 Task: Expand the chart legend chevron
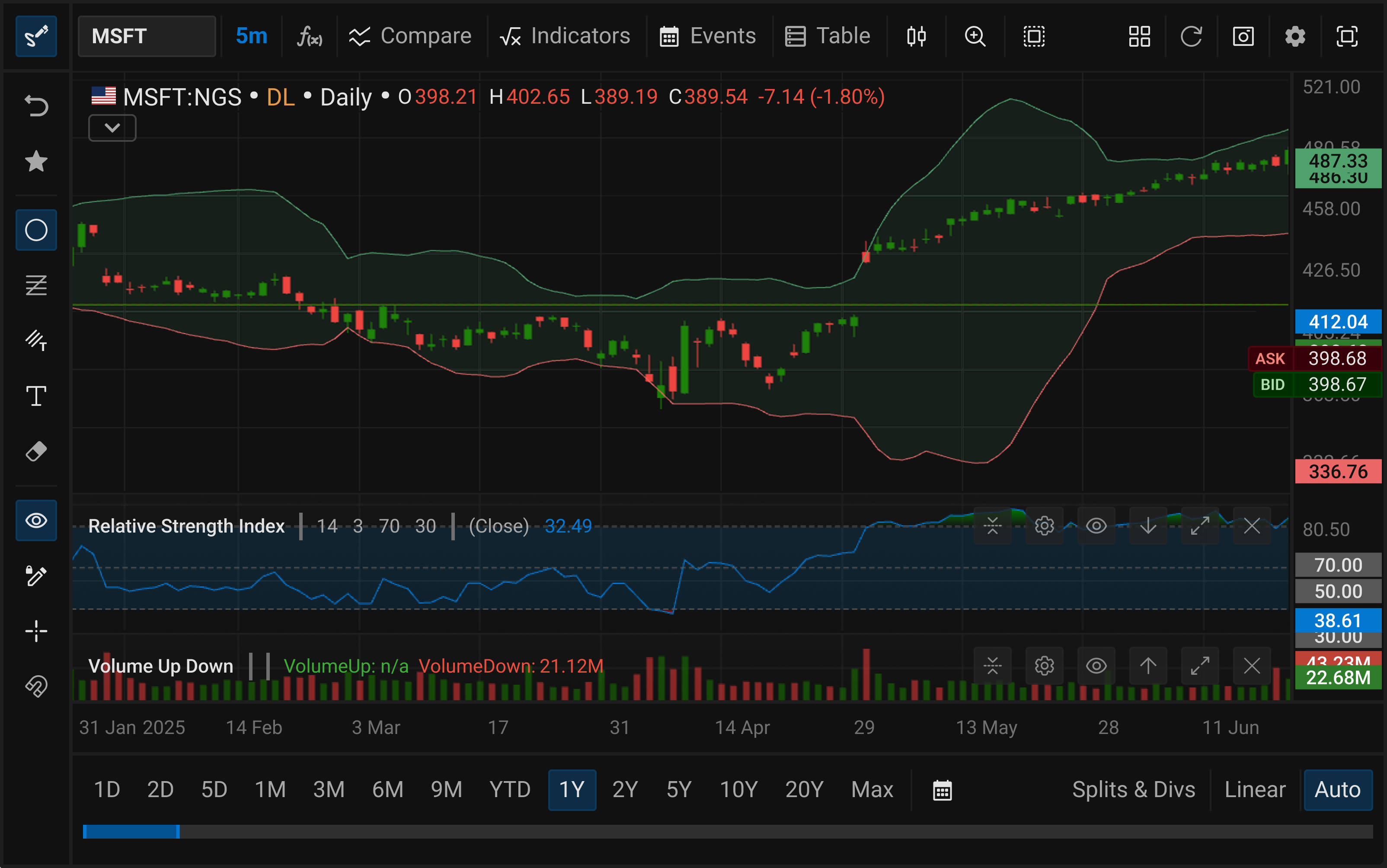[112, 128]
